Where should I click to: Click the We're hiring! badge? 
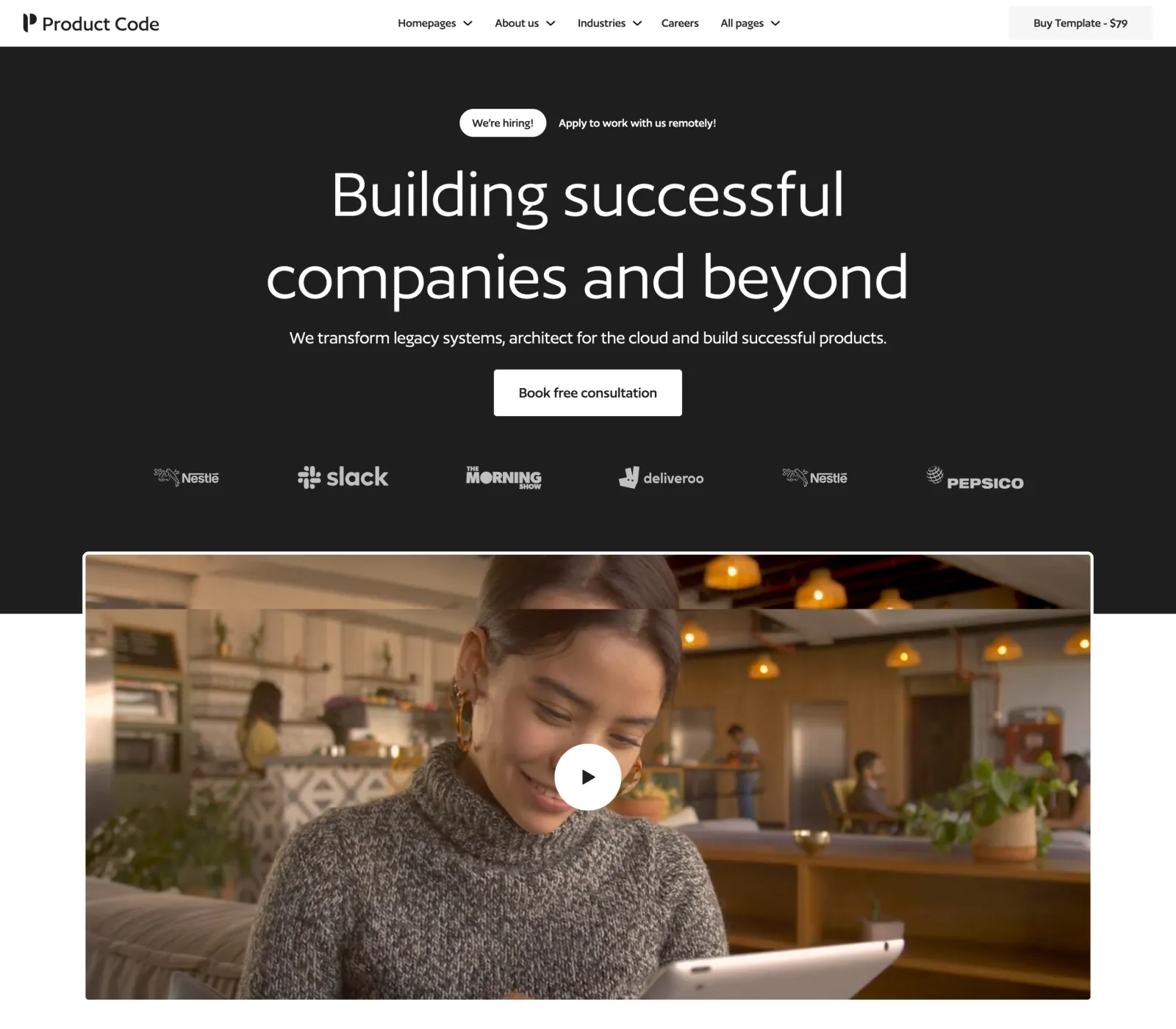pos(503,123)
